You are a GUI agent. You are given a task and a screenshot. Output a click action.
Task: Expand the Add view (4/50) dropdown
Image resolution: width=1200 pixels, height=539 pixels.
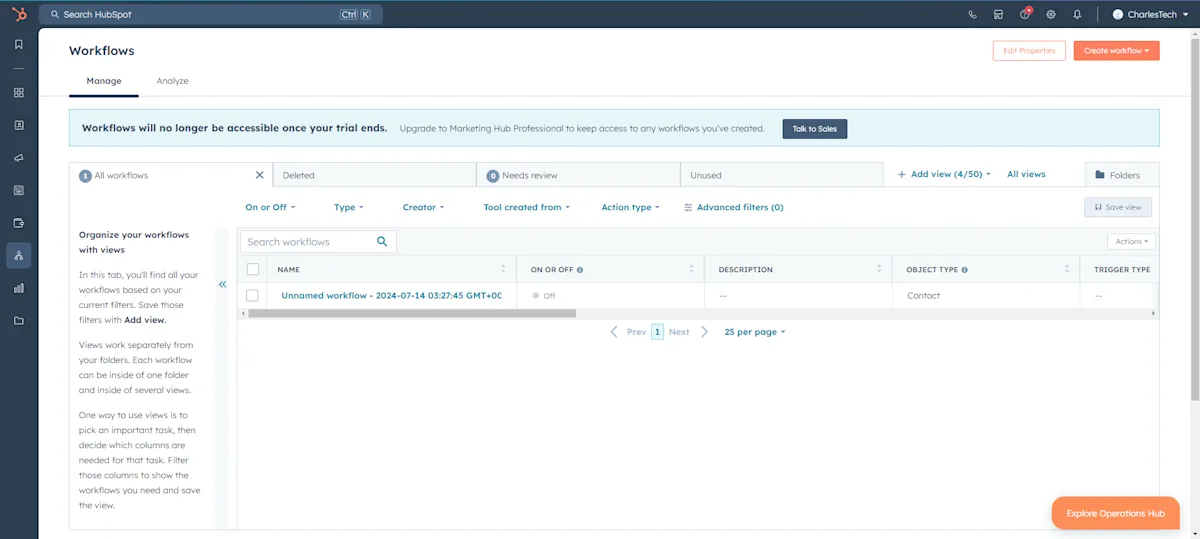[x=944, y=174]
